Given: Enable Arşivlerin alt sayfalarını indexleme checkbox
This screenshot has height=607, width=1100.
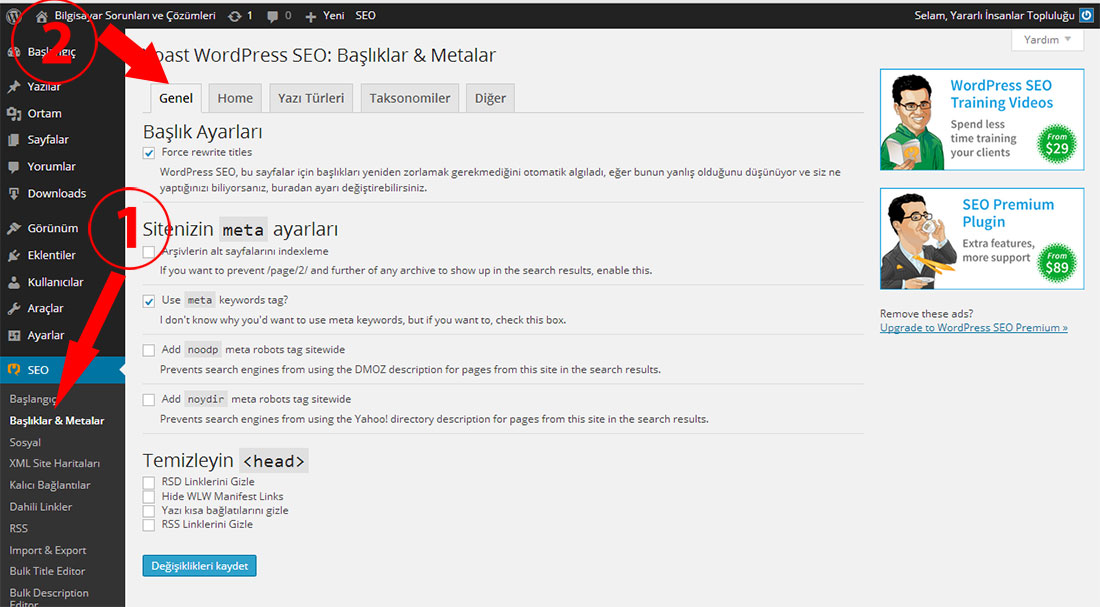Looking at the screenshot, I should [x=149, y=252].
